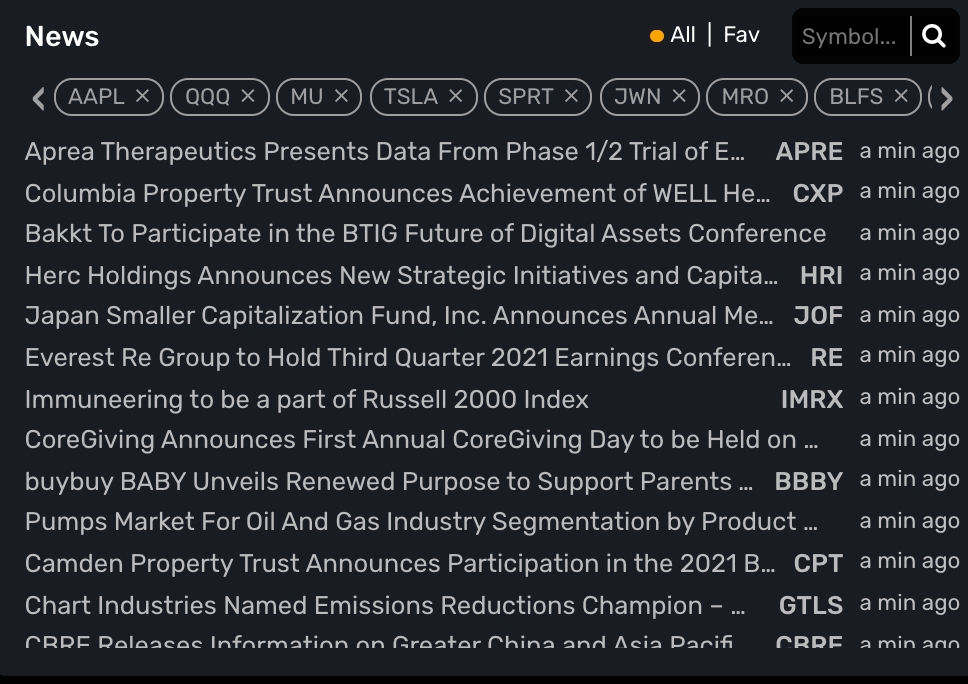This screenshot has height=684, width=968.
Task: Click the search magnifier icon
Action: (934, 37)
